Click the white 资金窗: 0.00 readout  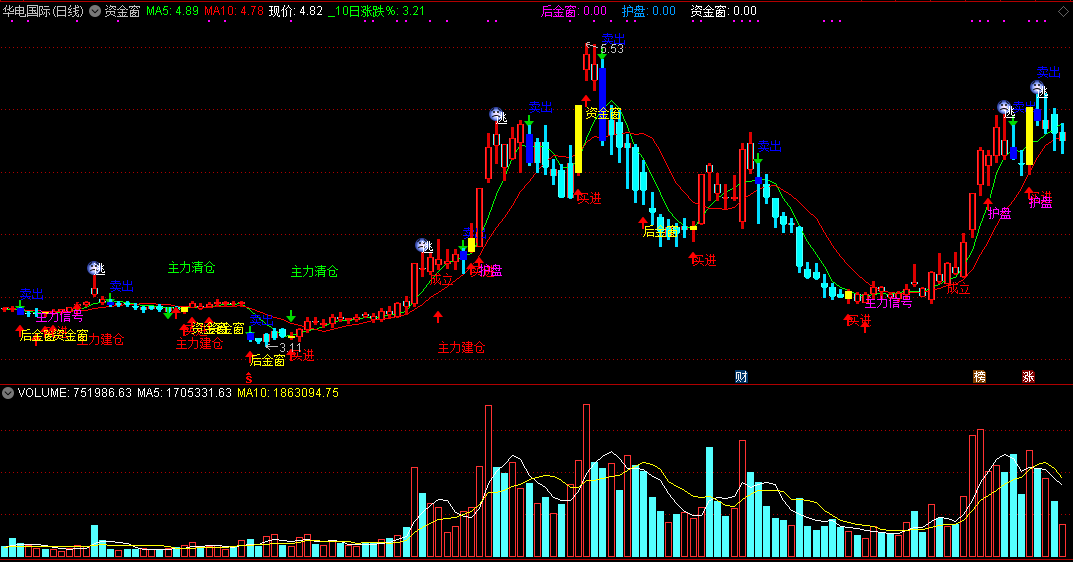click(x=723, y=11)
